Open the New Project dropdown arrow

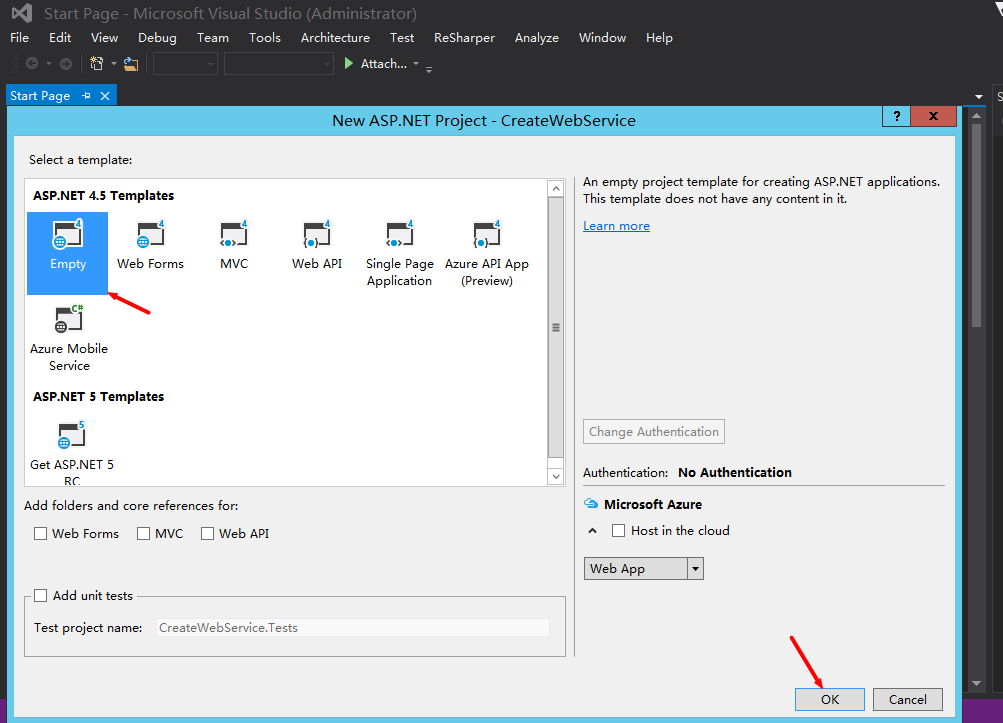point(114,63)
